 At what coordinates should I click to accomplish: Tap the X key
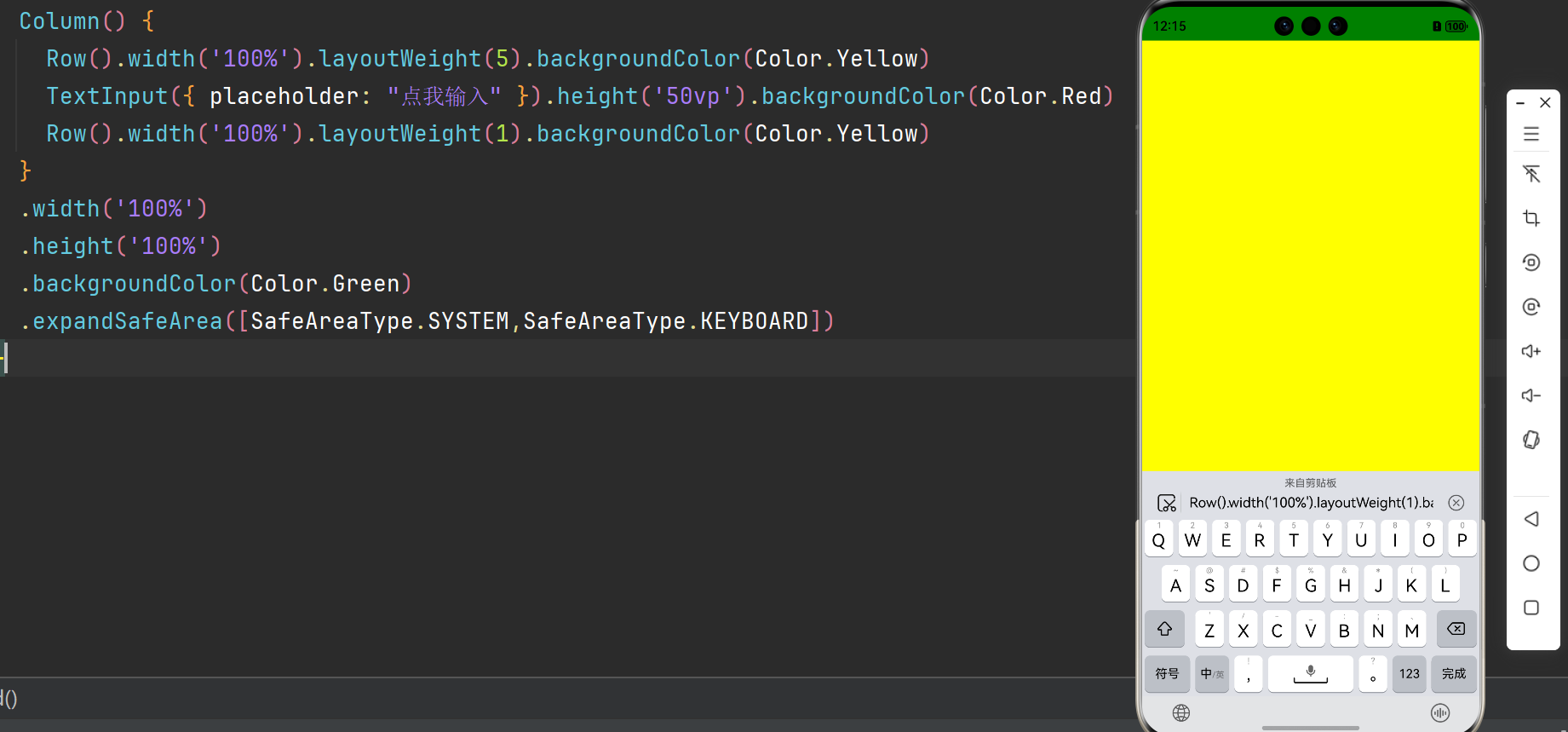pyautogui.click(x=1243, y=629)
